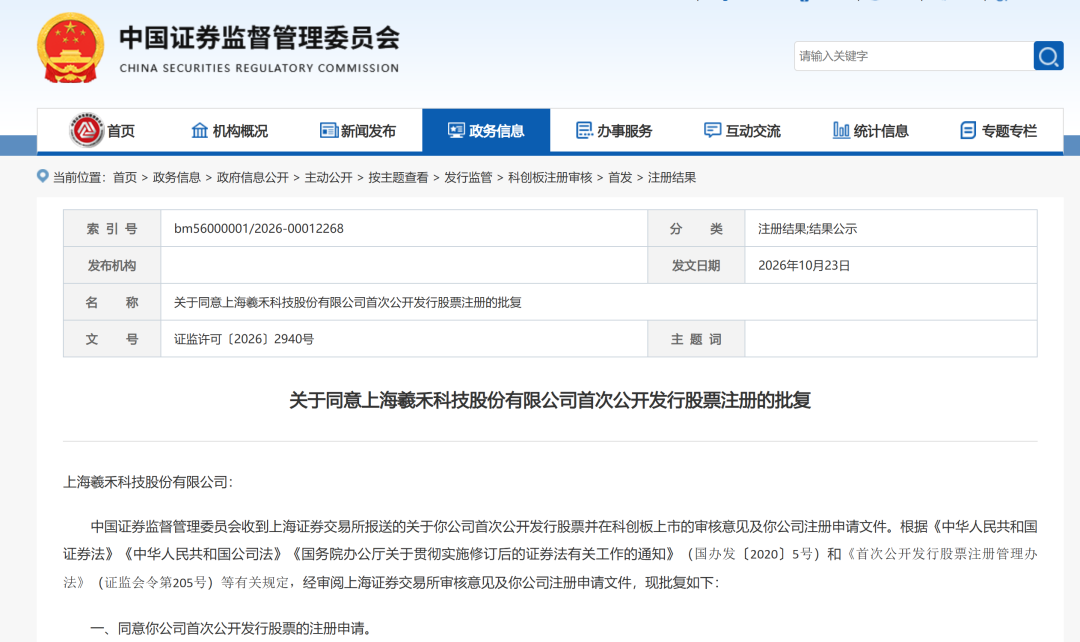The image size is (1080, 642).
Task: Focus the 请输入关键字 search field
Action: [x=913, y=56]
